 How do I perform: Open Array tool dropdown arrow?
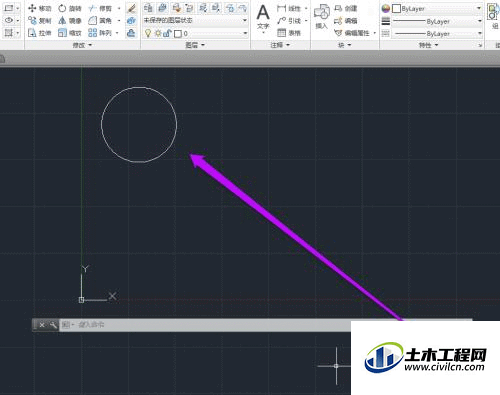coord(117,33)
